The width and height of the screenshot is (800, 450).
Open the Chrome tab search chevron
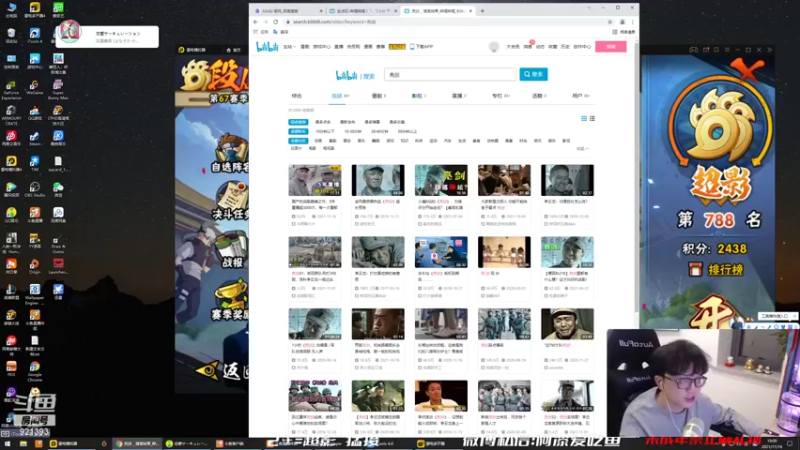pos(589,8)
